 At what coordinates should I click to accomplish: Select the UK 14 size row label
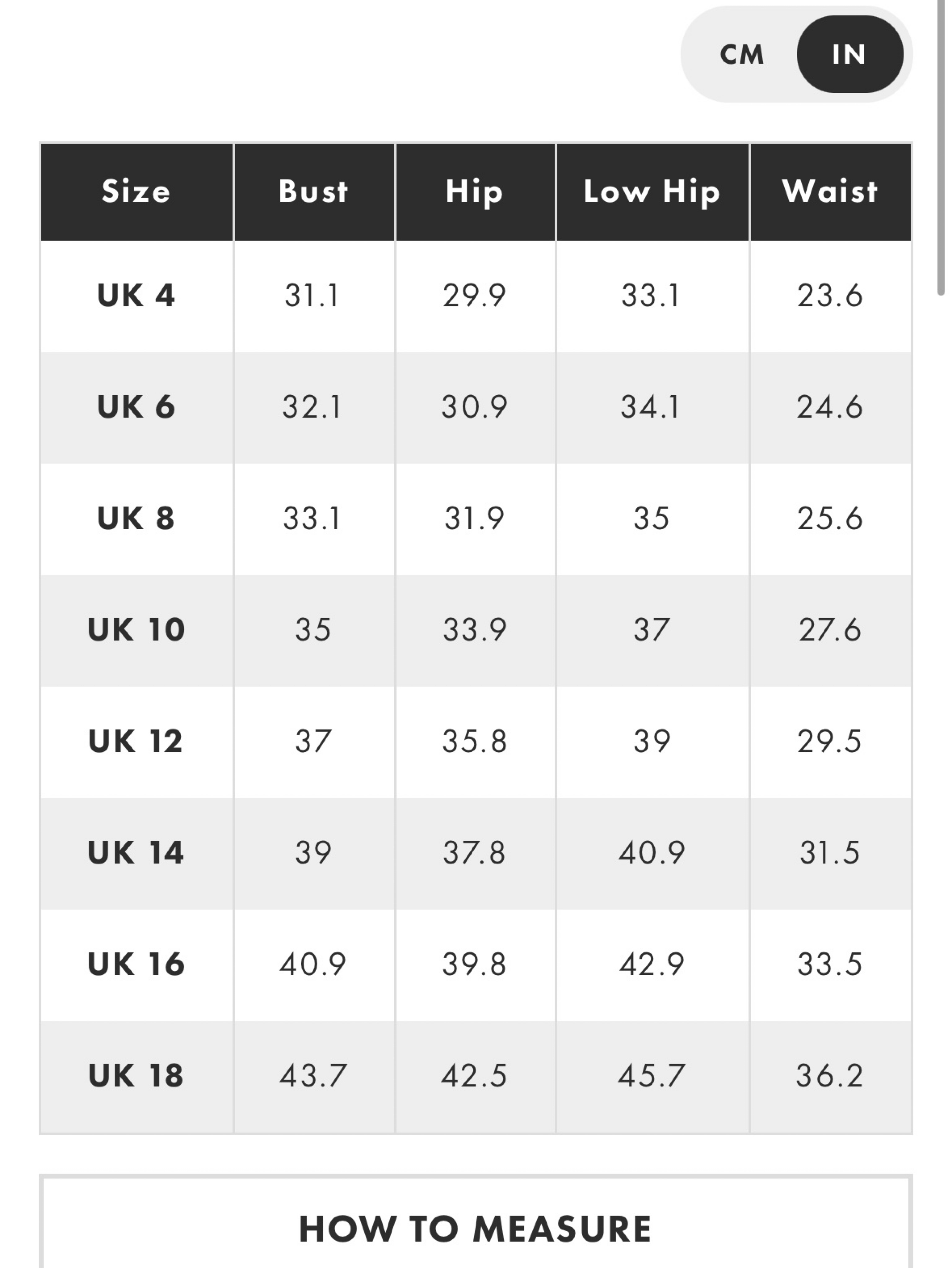click(136, 852)
